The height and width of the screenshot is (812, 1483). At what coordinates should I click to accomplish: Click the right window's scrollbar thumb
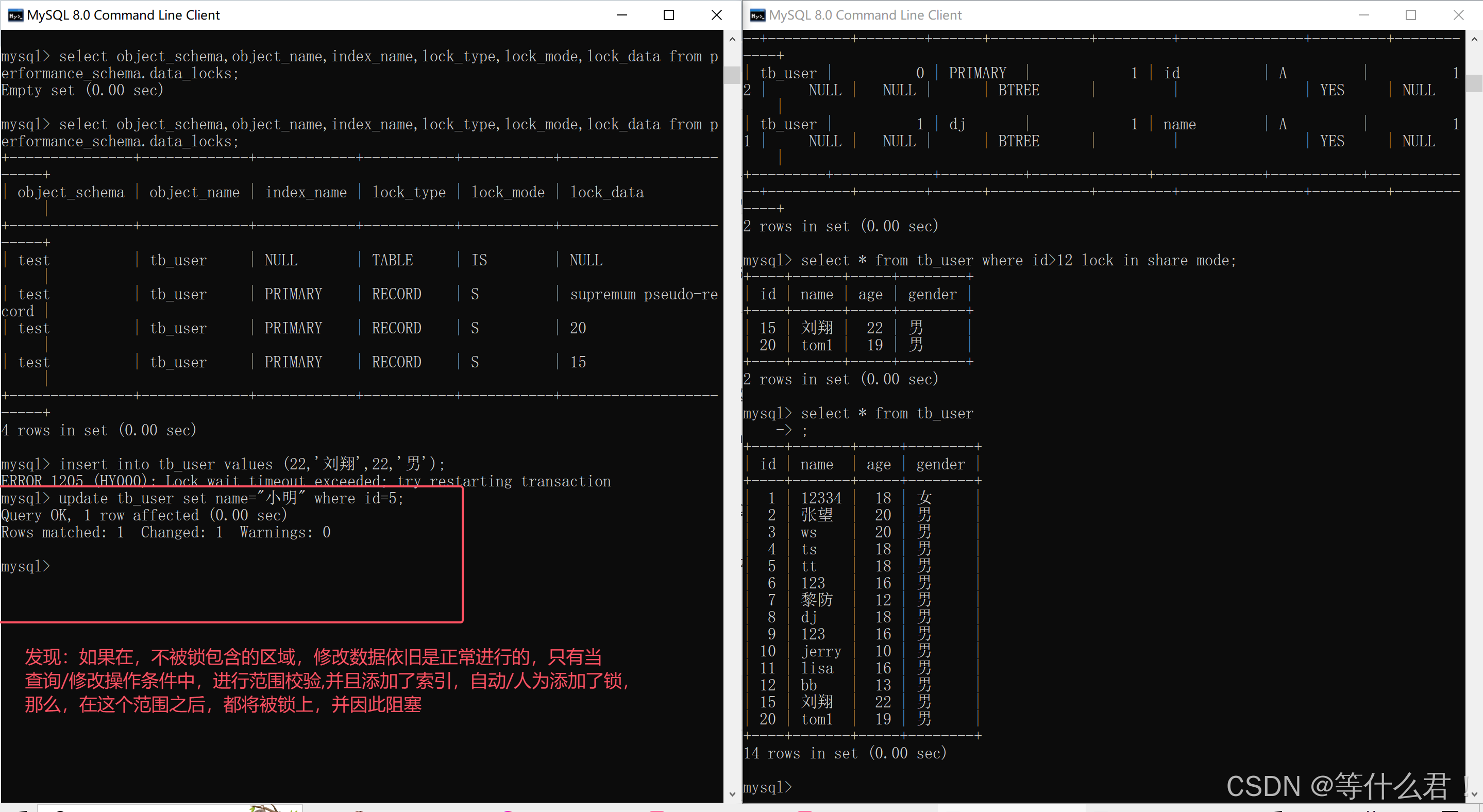tap(1474, 83)
